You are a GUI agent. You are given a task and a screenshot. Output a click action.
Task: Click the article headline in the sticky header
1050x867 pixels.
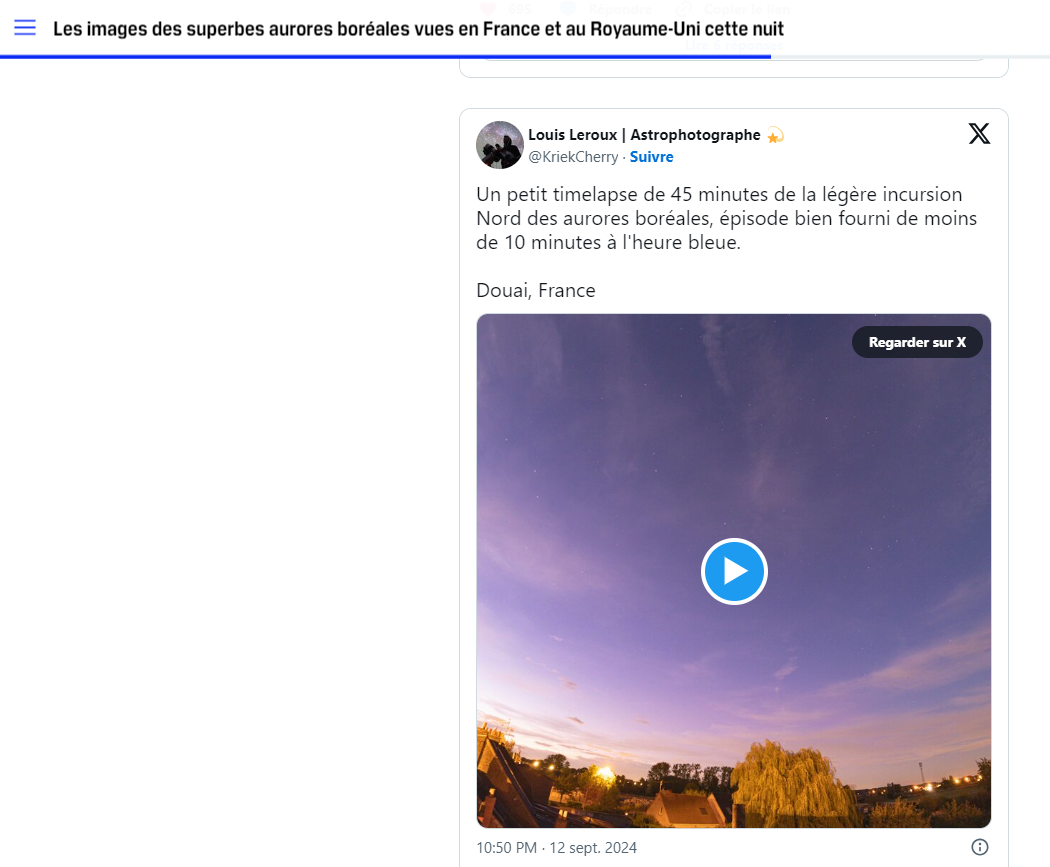418,29
